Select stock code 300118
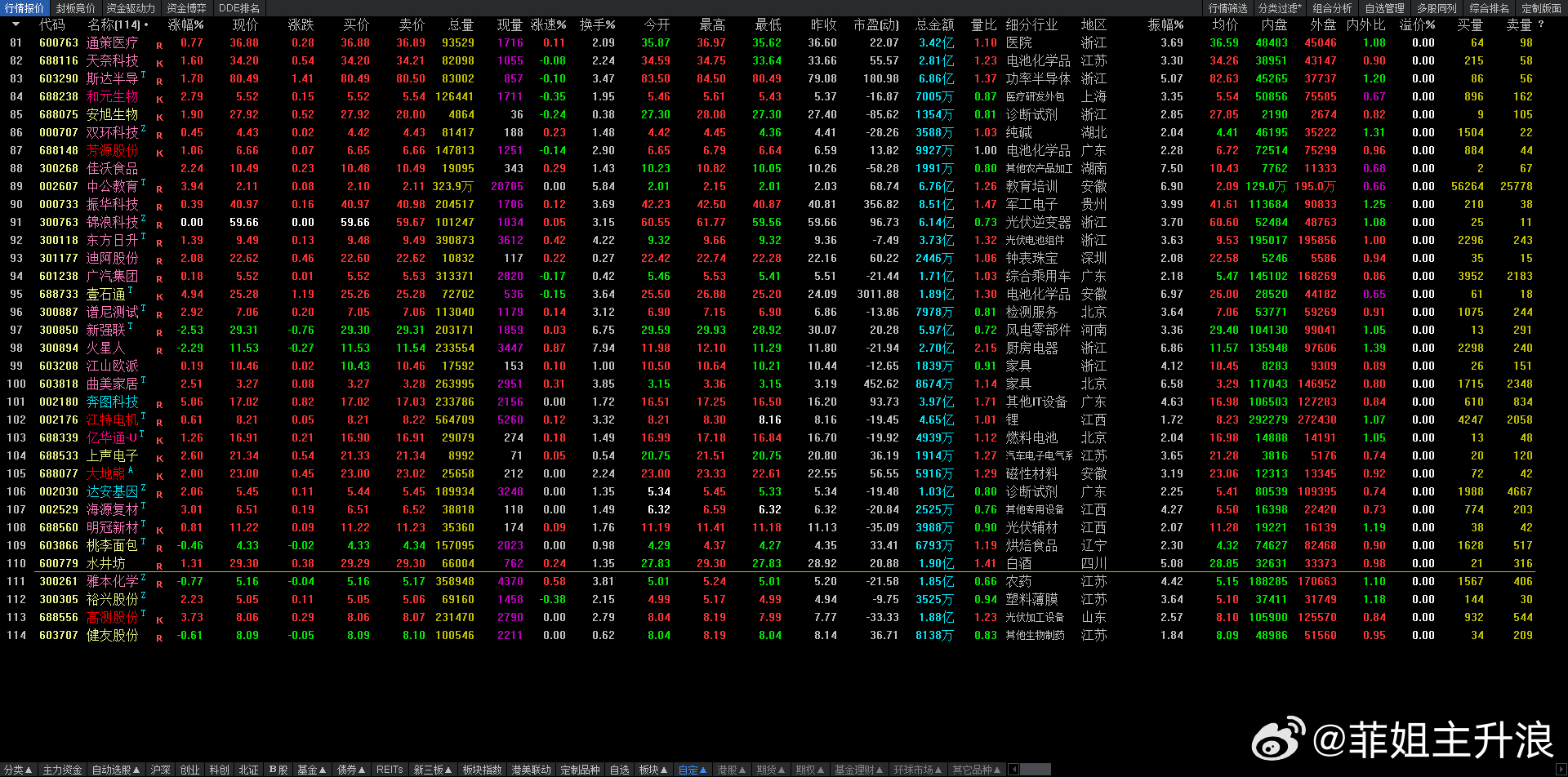 [x=59, y=240]
